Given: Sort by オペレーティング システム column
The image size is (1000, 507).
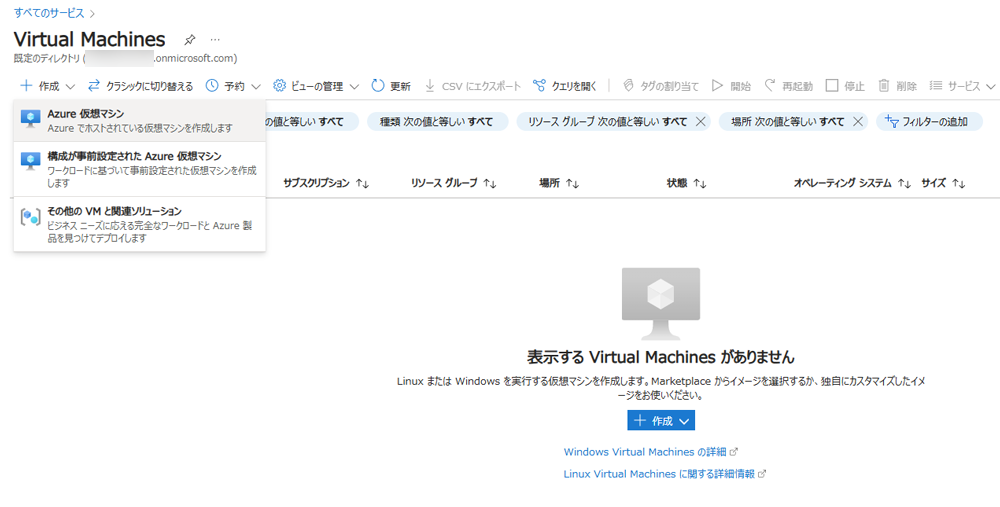Looking at the screenshot, I should click(x=853, y=184).
